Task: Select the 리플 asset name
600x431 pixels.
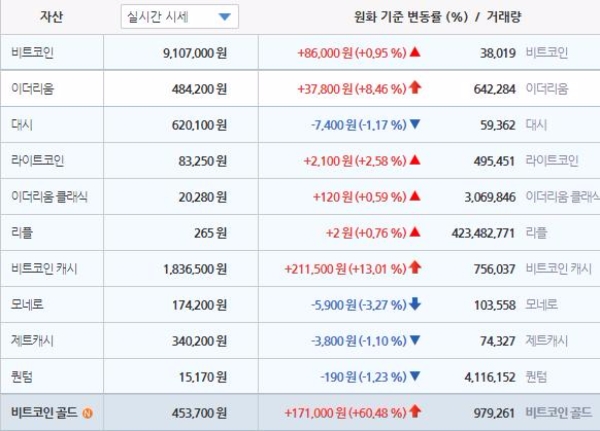Action: point(22,232)
